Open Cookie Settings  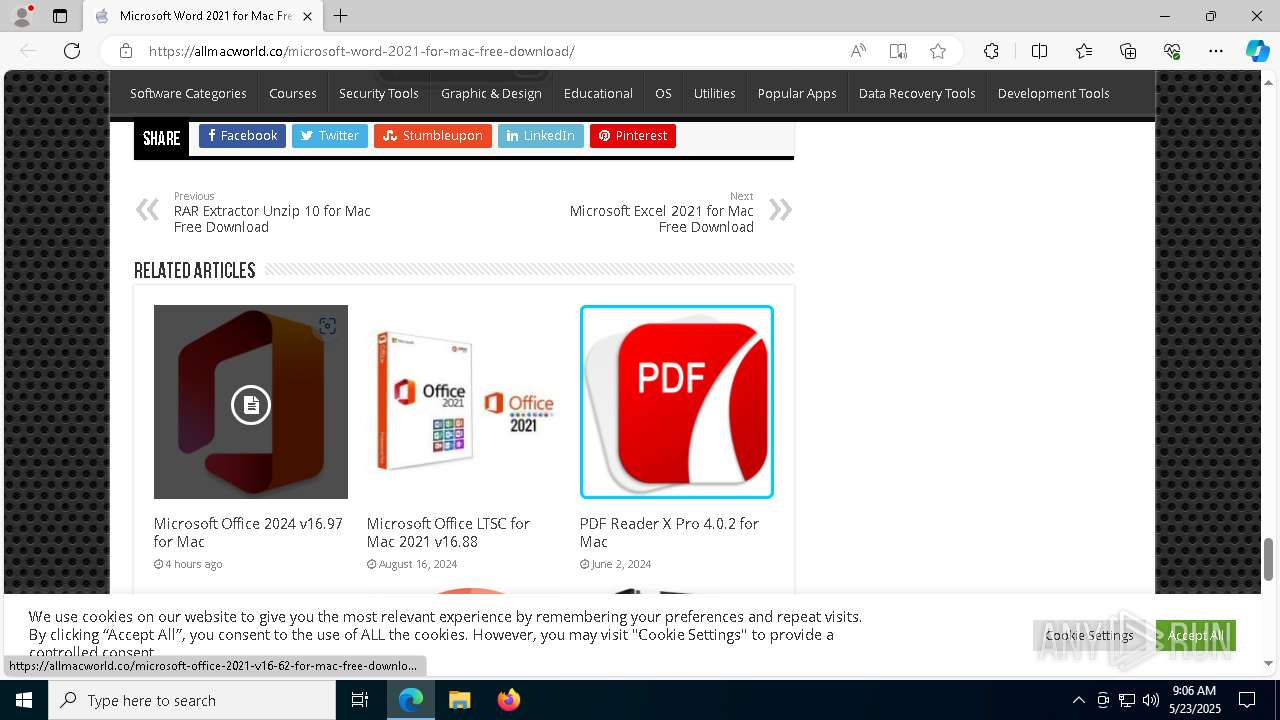tap(1089, 635)
